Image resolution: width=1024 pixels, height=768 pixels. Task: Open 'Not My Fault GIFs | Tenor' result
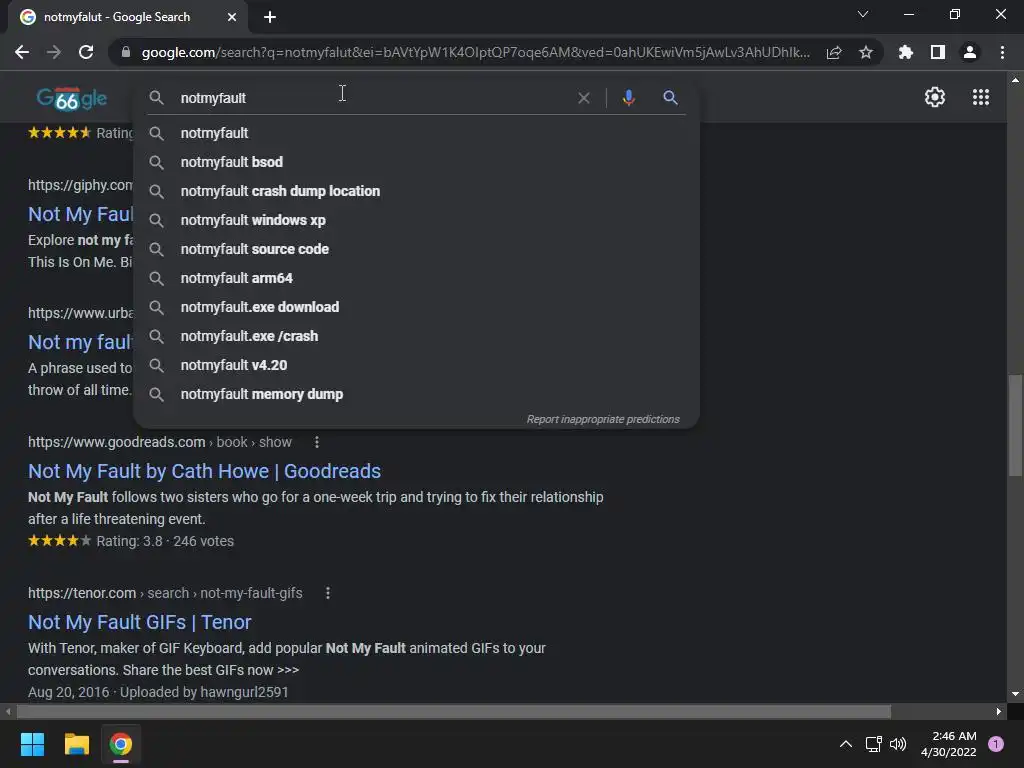[140, 622]
